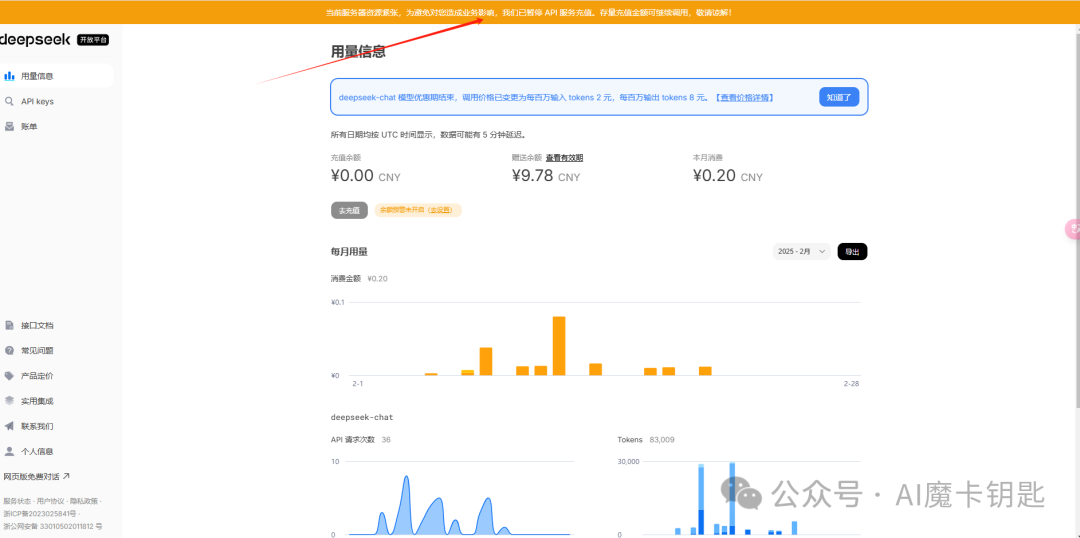Open the 浙ICP备2023025841号 link
This screenshot has width=1080, height=538.
coord(39,514)
